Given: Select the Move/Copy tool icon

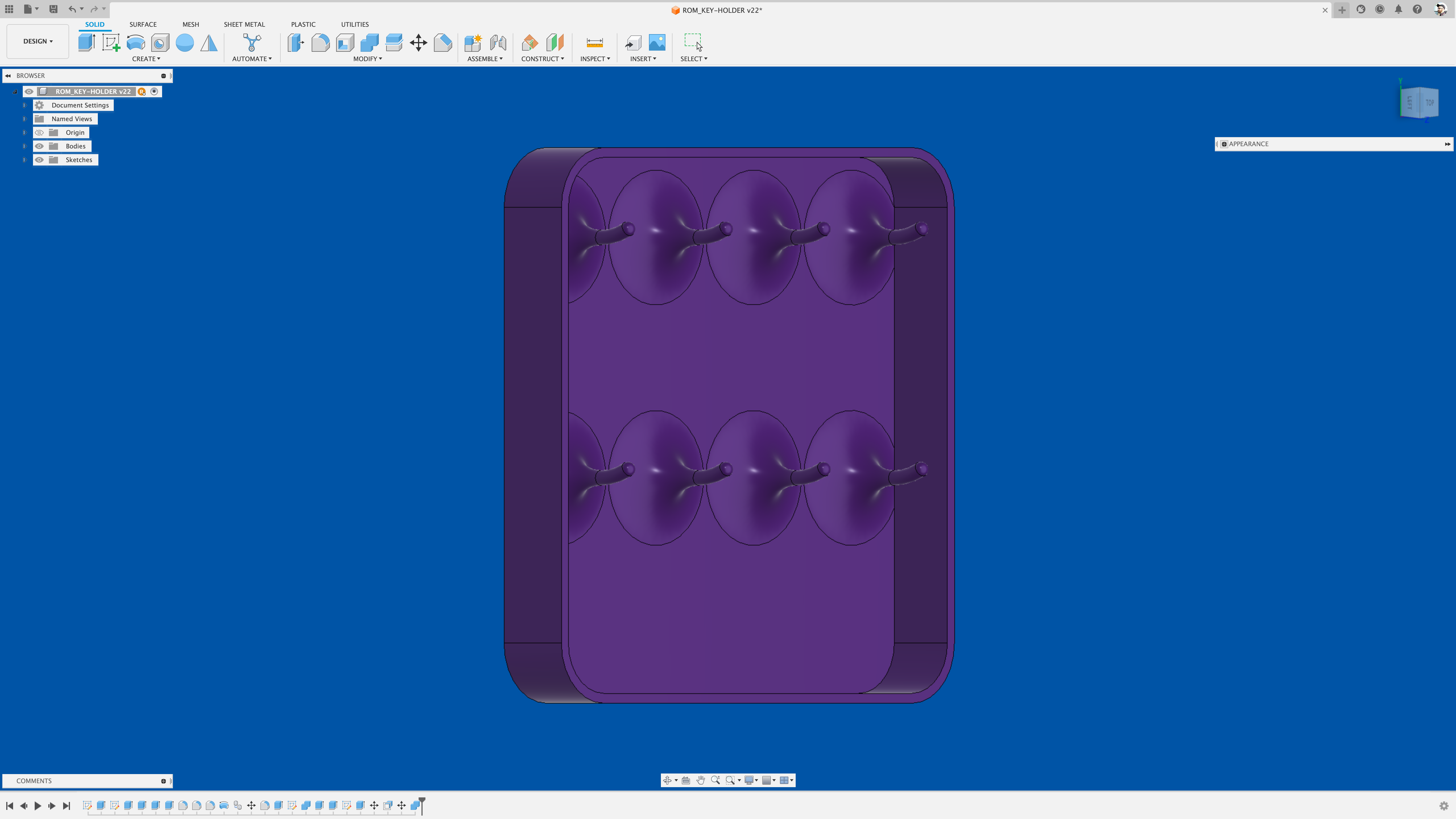Looking at the screenshot, I should [418, 42].
